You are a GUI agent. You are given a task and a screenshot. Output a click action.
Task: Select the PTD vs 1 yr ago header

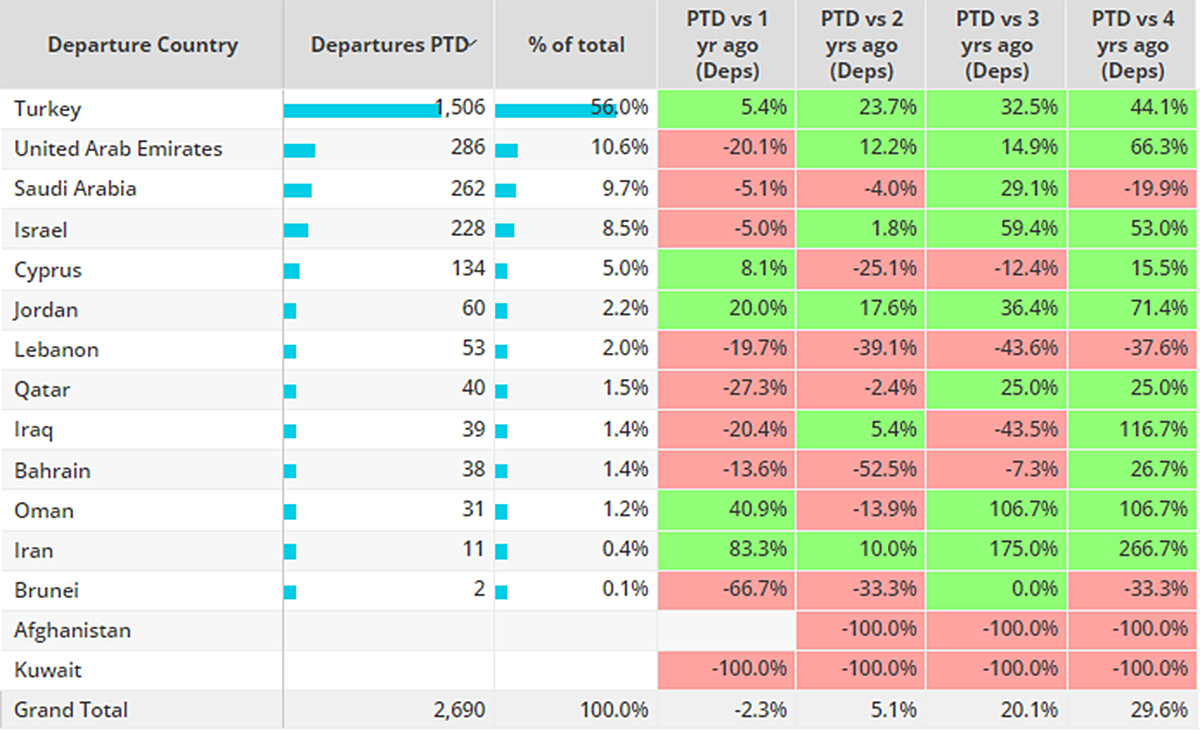tap(727, 45)
